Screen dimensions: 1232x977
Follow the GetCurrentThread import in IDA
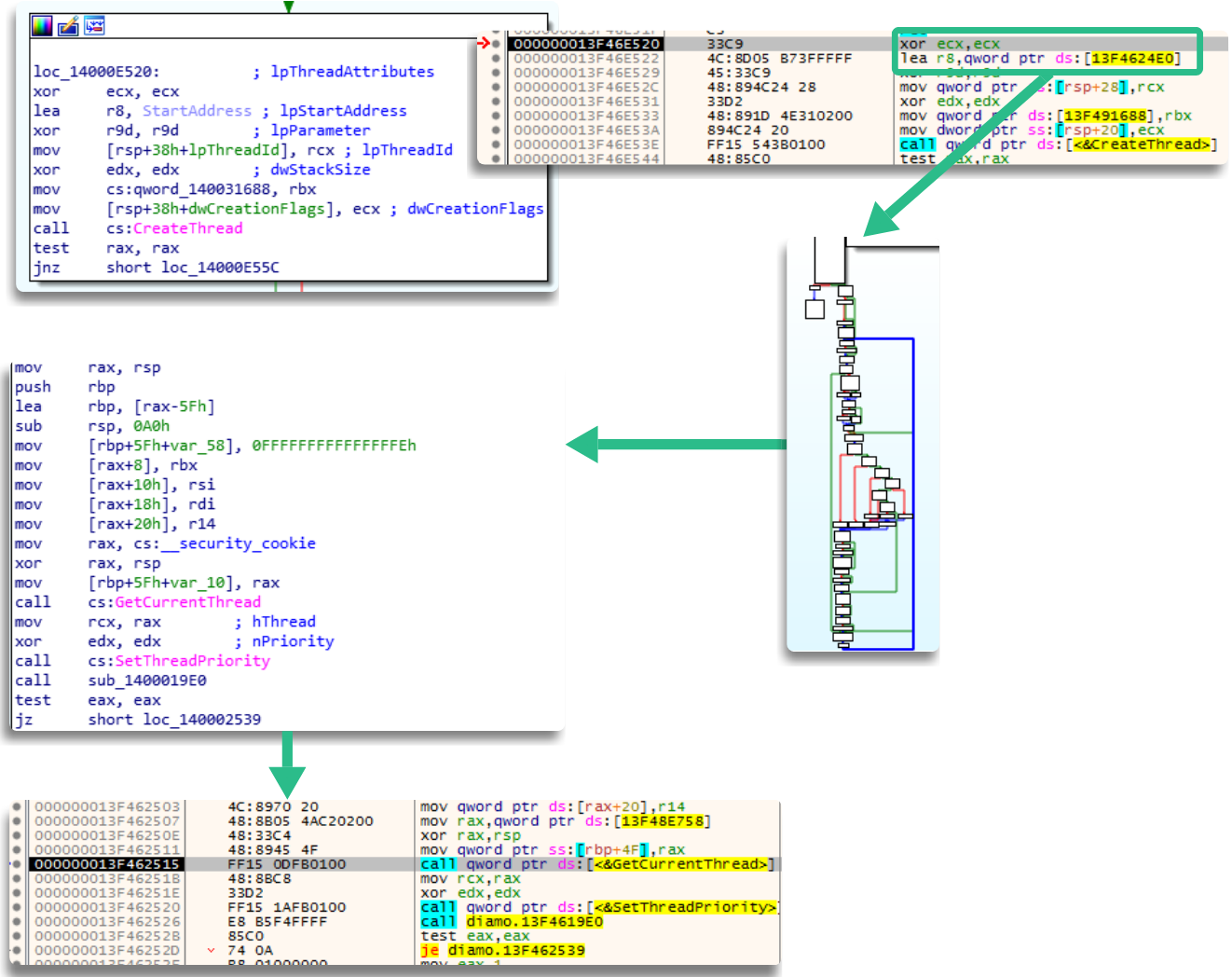tap(187, 602)
